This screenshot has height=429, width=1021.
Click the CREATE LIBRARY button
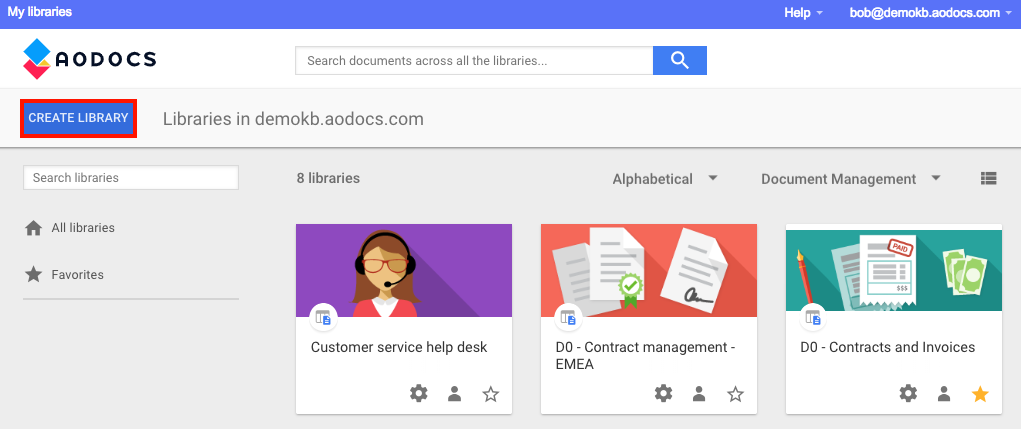pyautogui.click(x=78, y=118)
